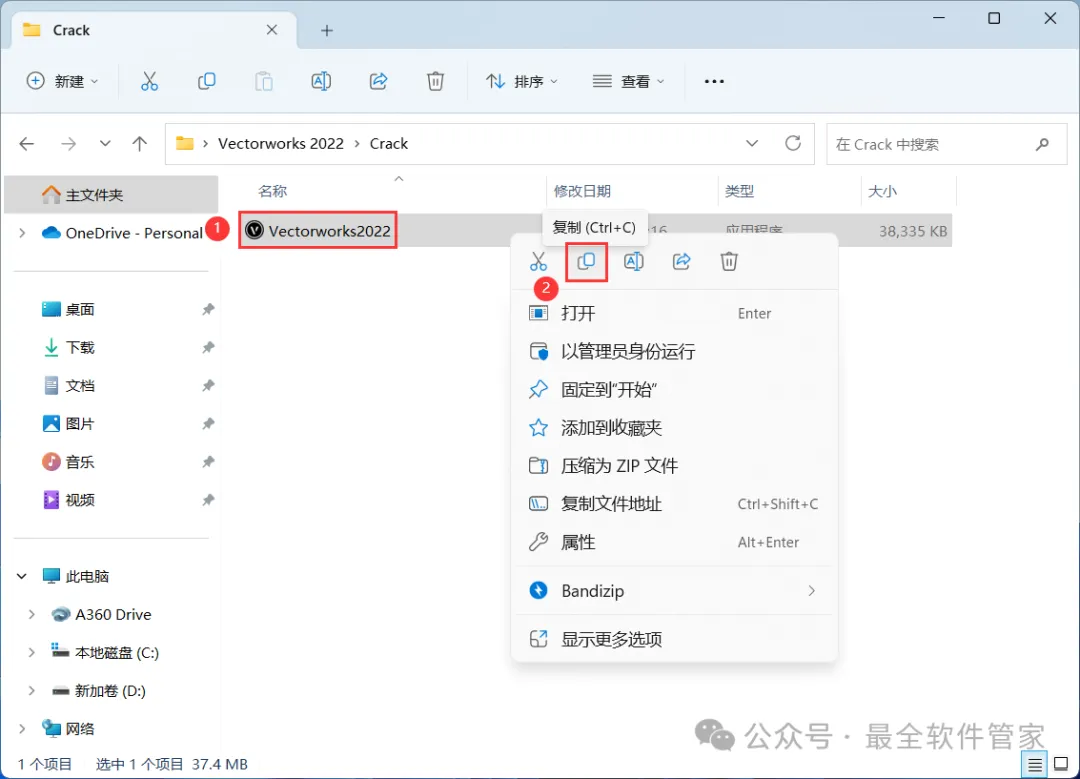Click the Share icon in the top toolbar
This screenshot has height=779, width=1080.
click(x=378, y=81)
